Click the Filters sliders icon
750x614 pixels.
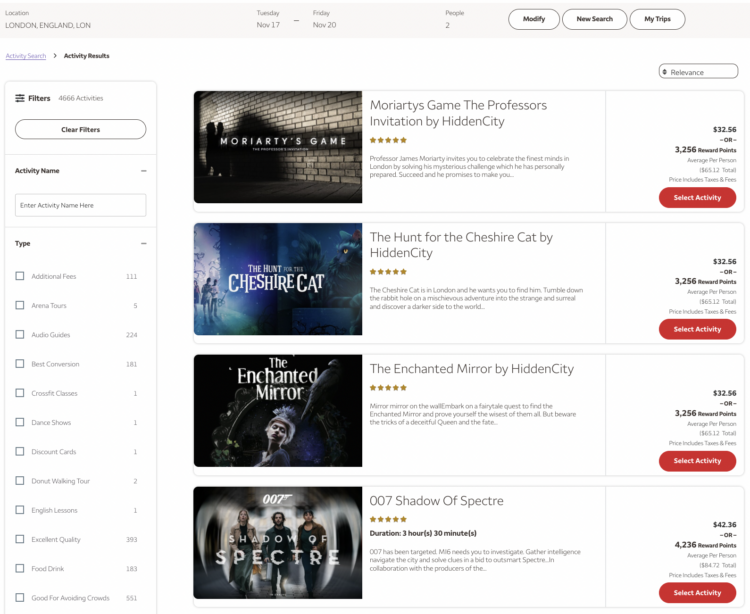tap(20, 98)
